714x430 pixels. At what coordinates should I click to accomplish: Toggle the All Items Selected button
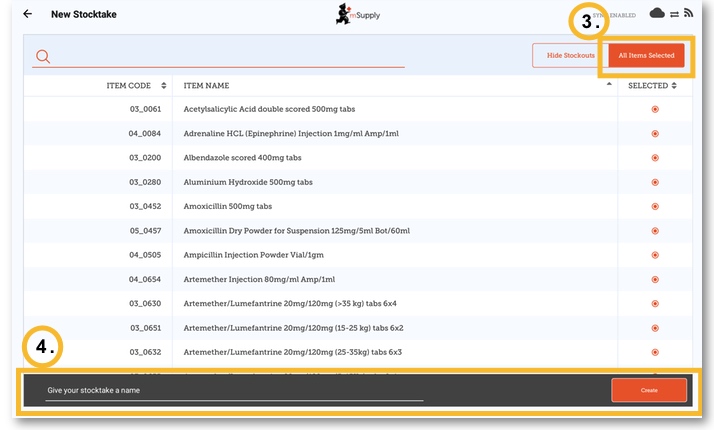click(x=646, y=56)
